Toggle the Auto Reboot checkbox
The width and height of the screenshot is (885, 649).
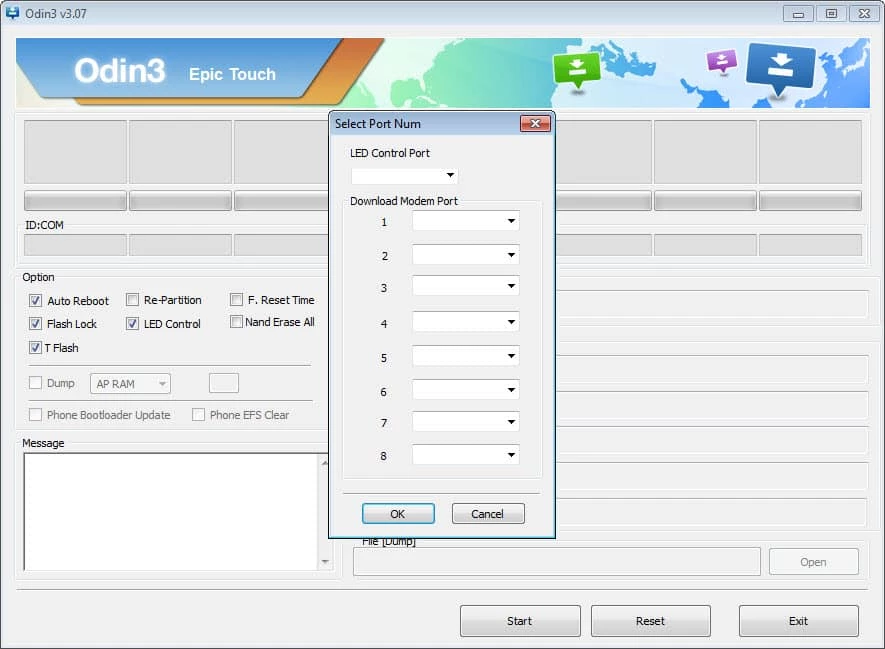coord(36,301)
